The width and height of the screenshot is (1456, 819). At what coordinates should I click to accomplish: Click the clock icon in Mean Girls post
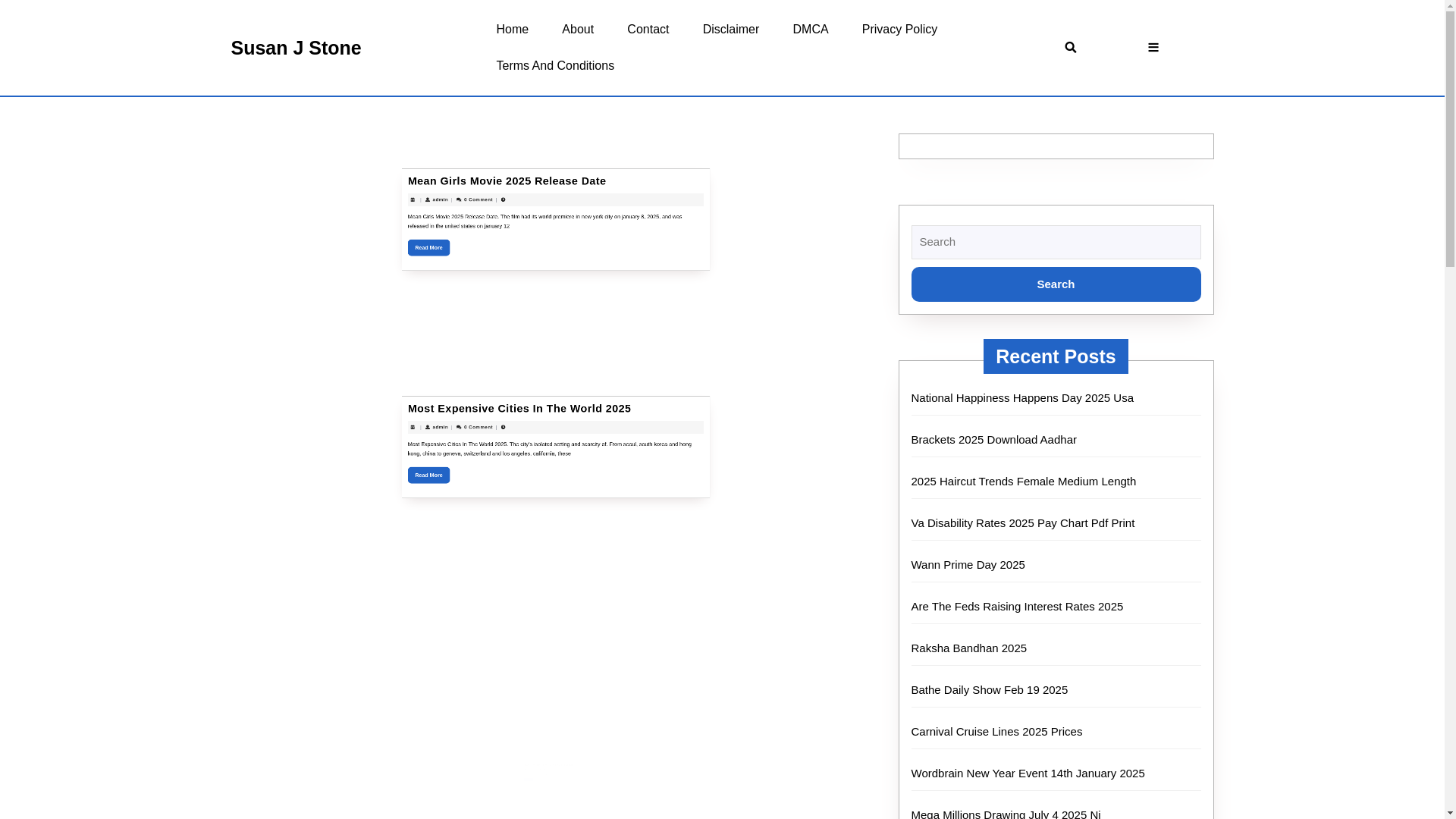[x=503, y=199]
